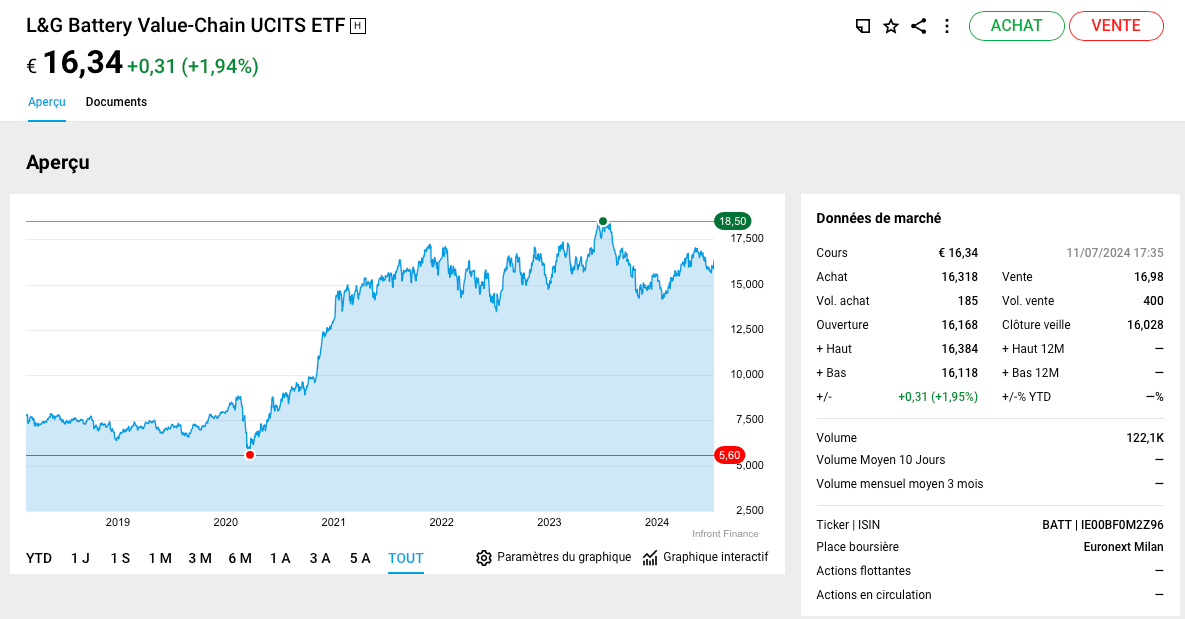Click the green high point marker on chart
1185x619 pixels.
(603, 221)
